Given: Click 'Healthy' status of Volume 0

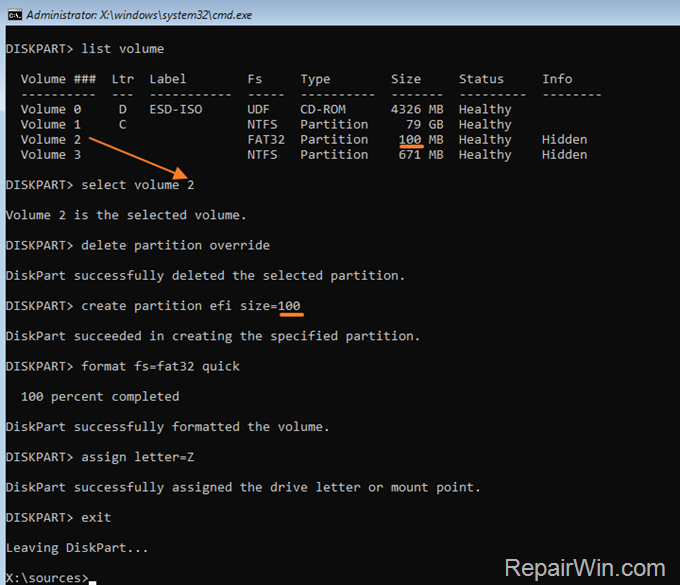Looking at the screenshot, I should point(485,109).
